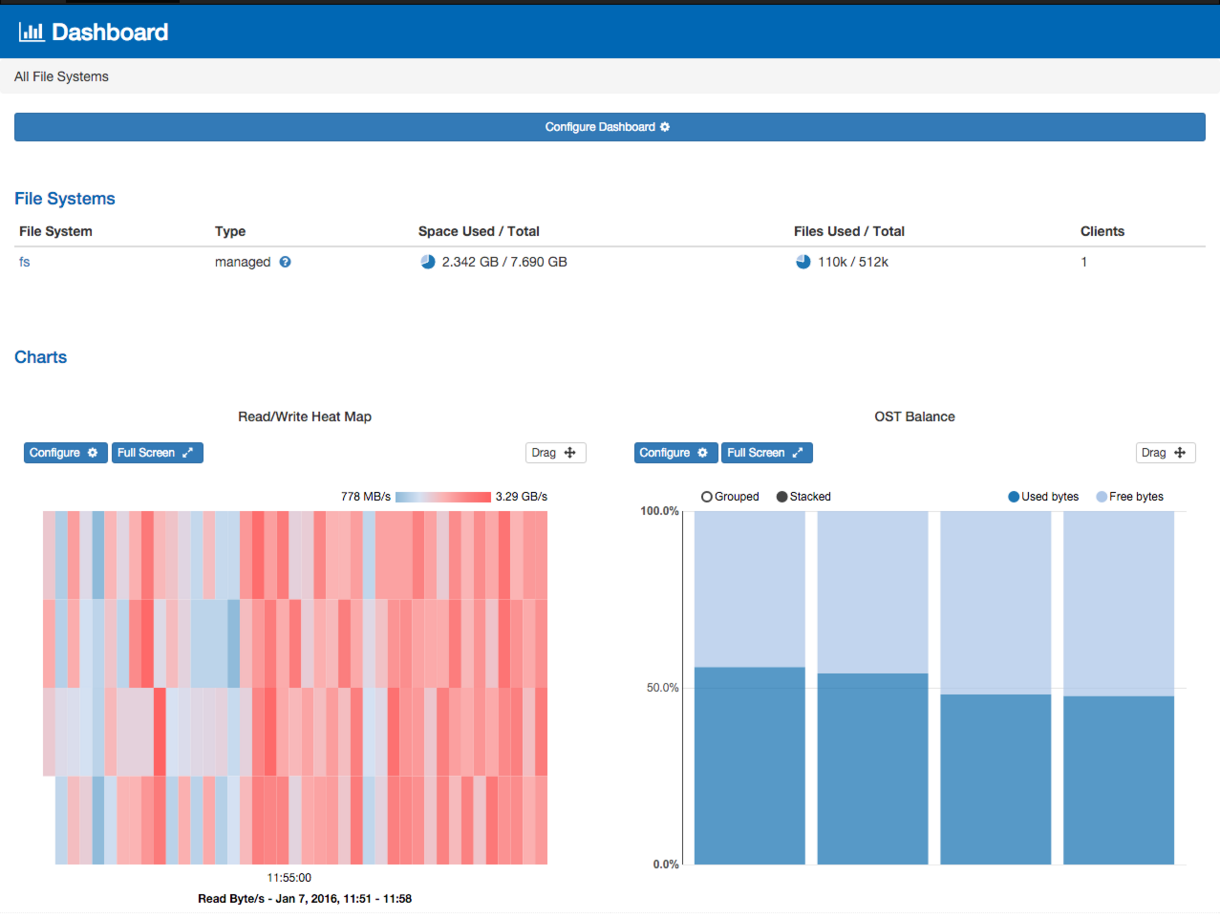Click the first OST used bytes bar
This screenshot has height=918, width=1220.
click(x=749, y=765)
